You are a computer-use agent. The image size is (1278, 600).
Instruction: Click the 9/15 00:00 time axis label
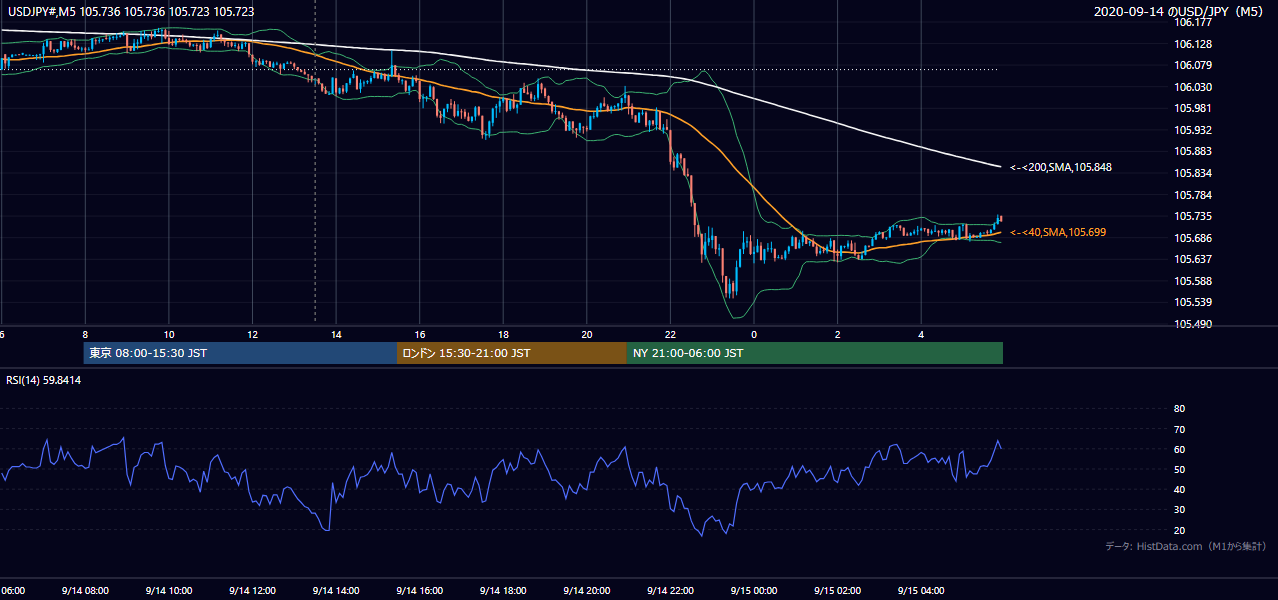coord(754,590)
